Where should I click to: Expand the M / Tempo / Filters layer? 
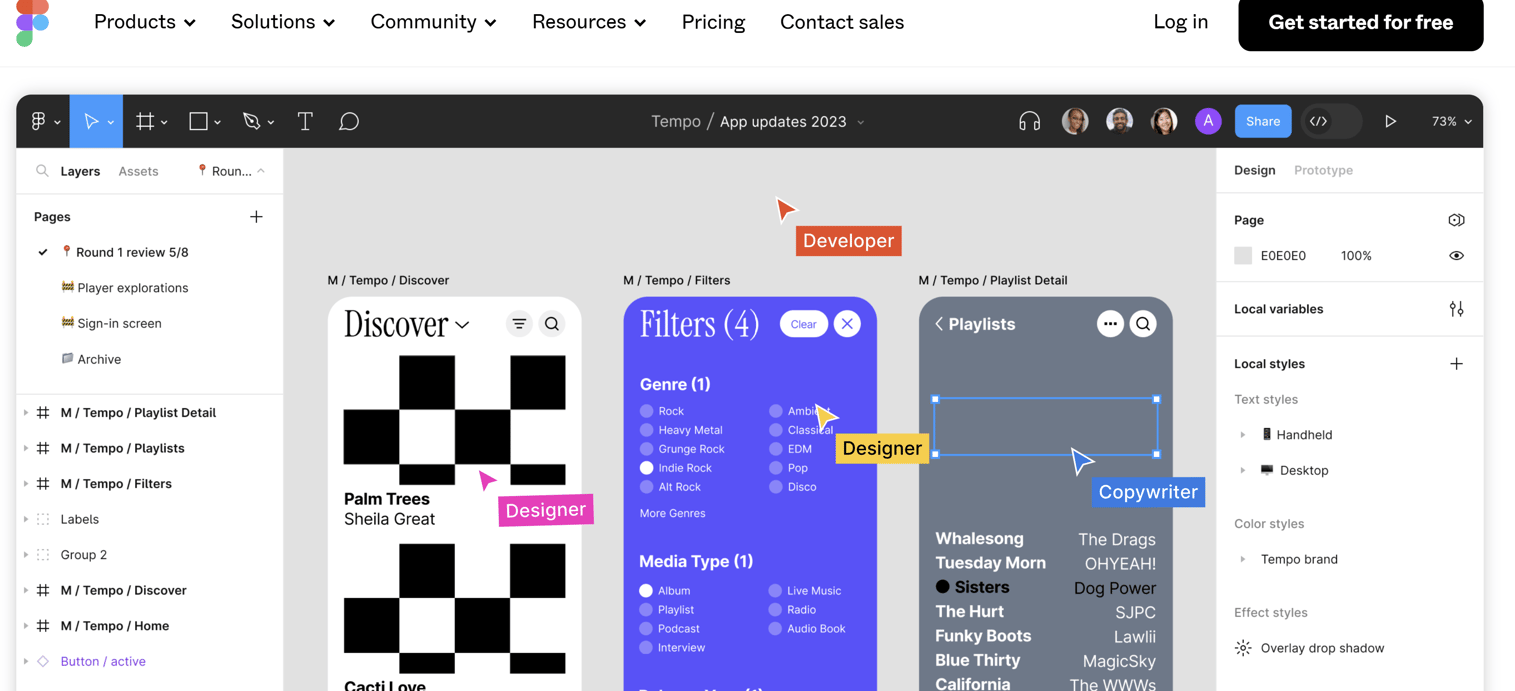point(24,483)
